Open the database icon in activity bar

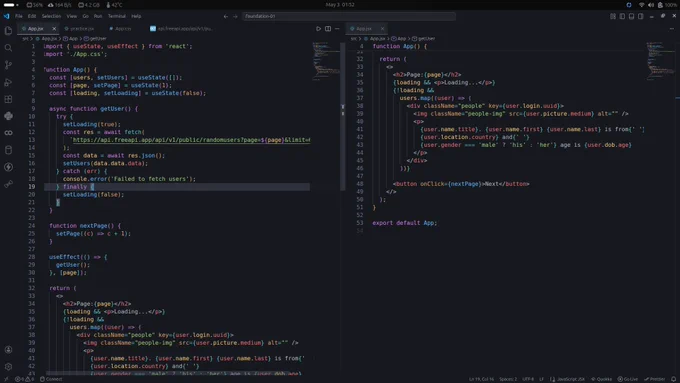tap(8, 150)
